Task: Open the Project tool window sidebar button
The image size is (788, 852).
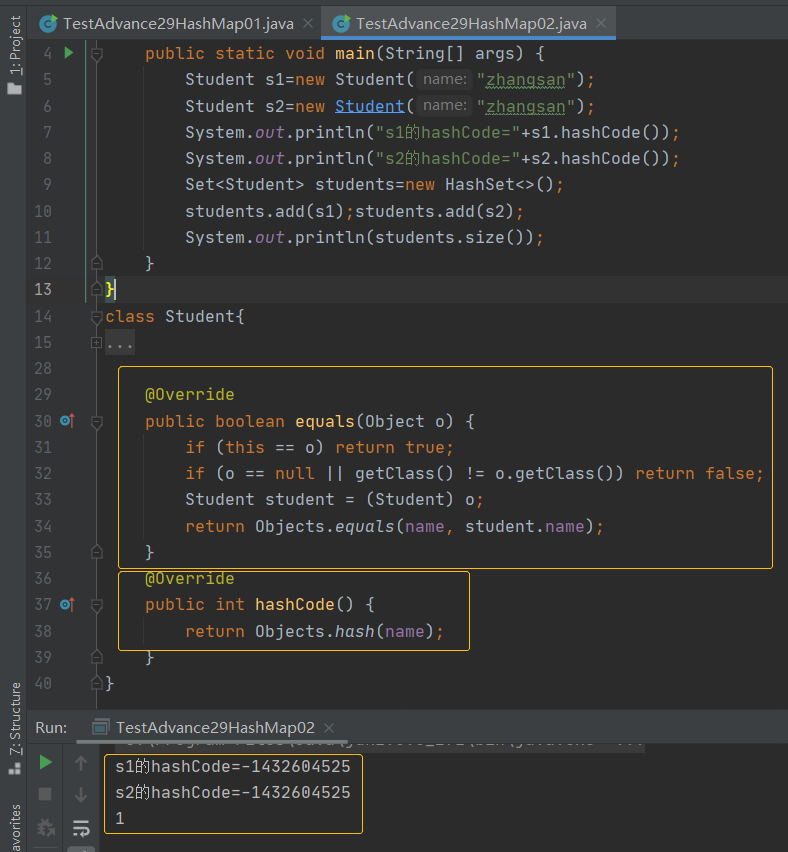Action: [x=15, y=54]
